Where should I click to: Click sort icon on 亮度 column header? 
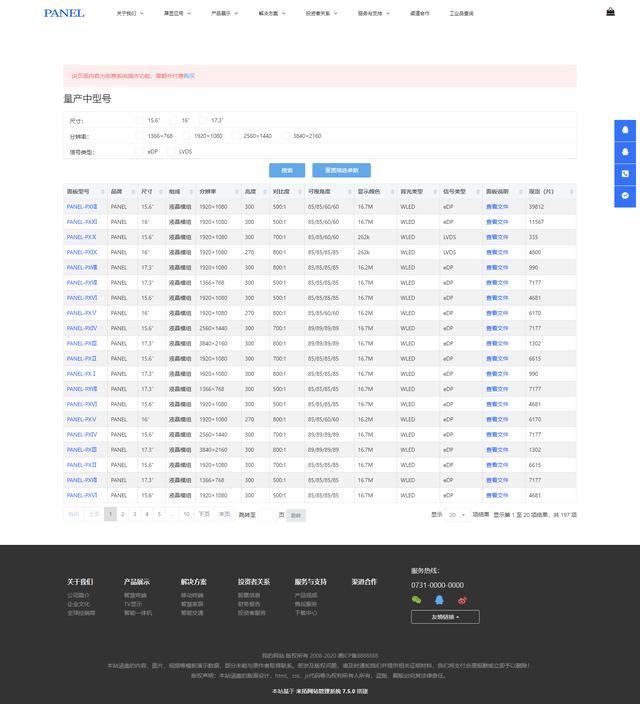265,192
